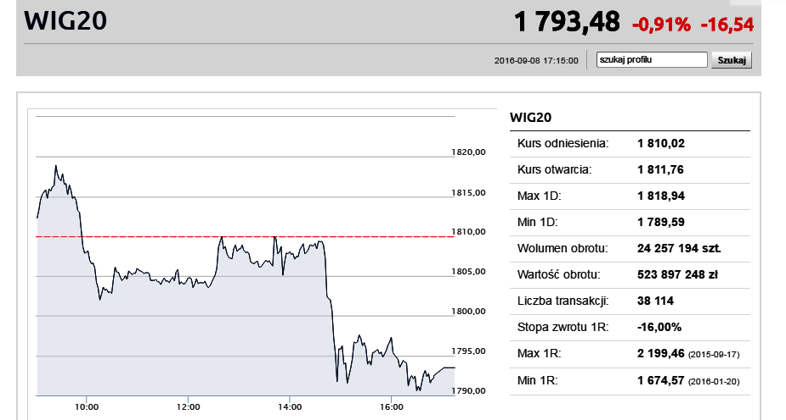Click the red dashed reference line on chart

(245, 236)
